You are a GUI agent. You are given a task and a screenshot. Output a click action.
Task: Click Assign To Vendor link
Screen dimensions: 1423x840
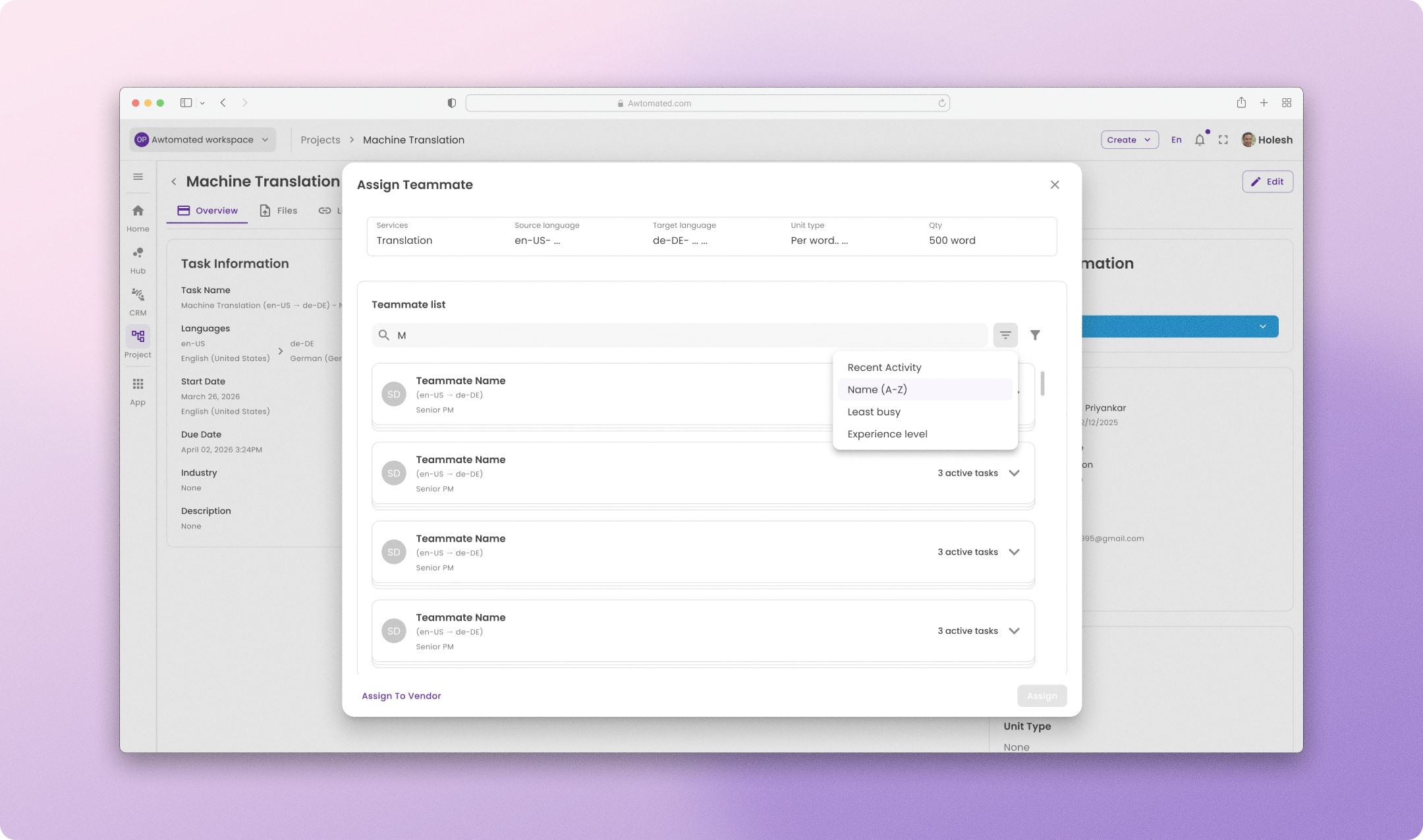401,696
